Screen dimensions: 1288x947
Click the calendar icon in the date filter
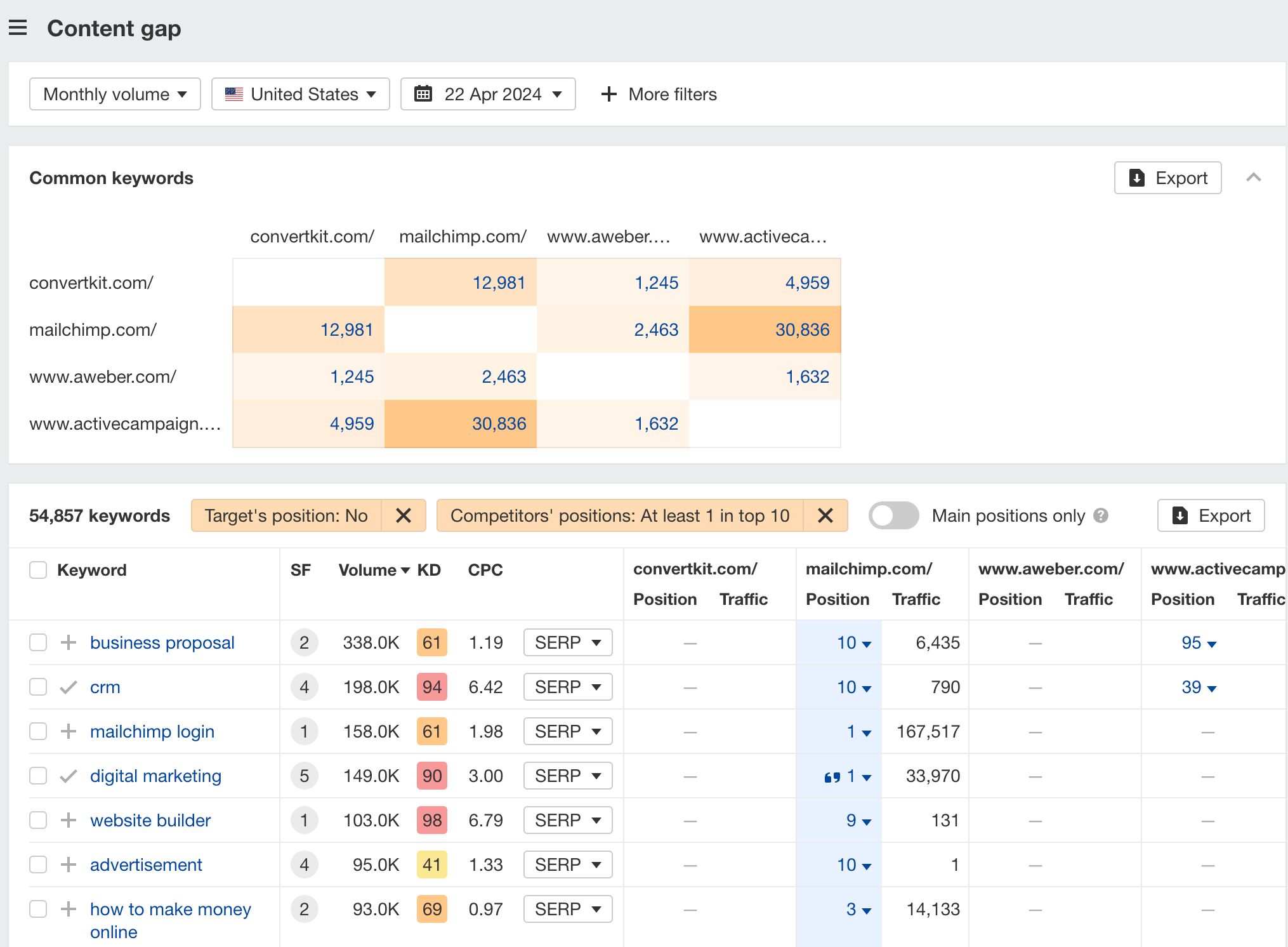(x=423, y=94)
